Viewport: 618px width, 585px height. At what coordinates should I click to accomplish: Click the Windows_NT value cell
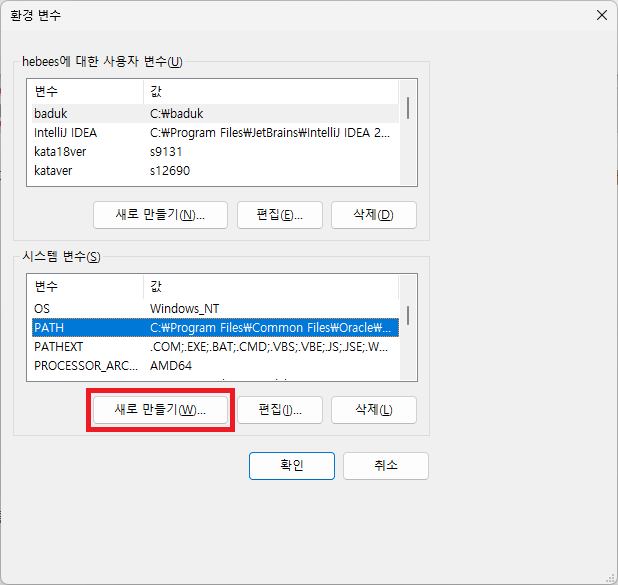184,309
